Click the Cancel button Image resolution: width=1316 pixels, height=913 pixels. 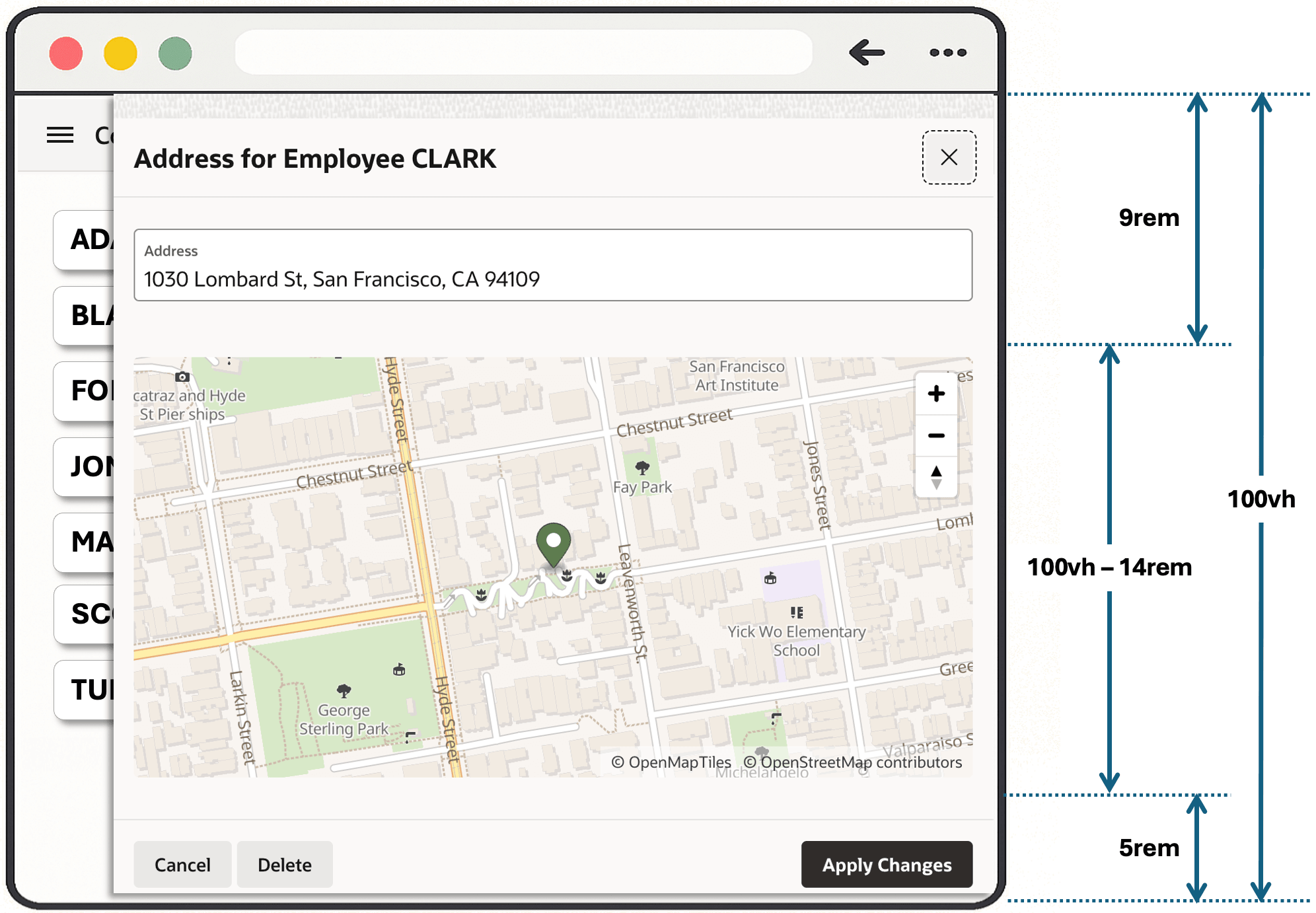(x=182, y=864)
